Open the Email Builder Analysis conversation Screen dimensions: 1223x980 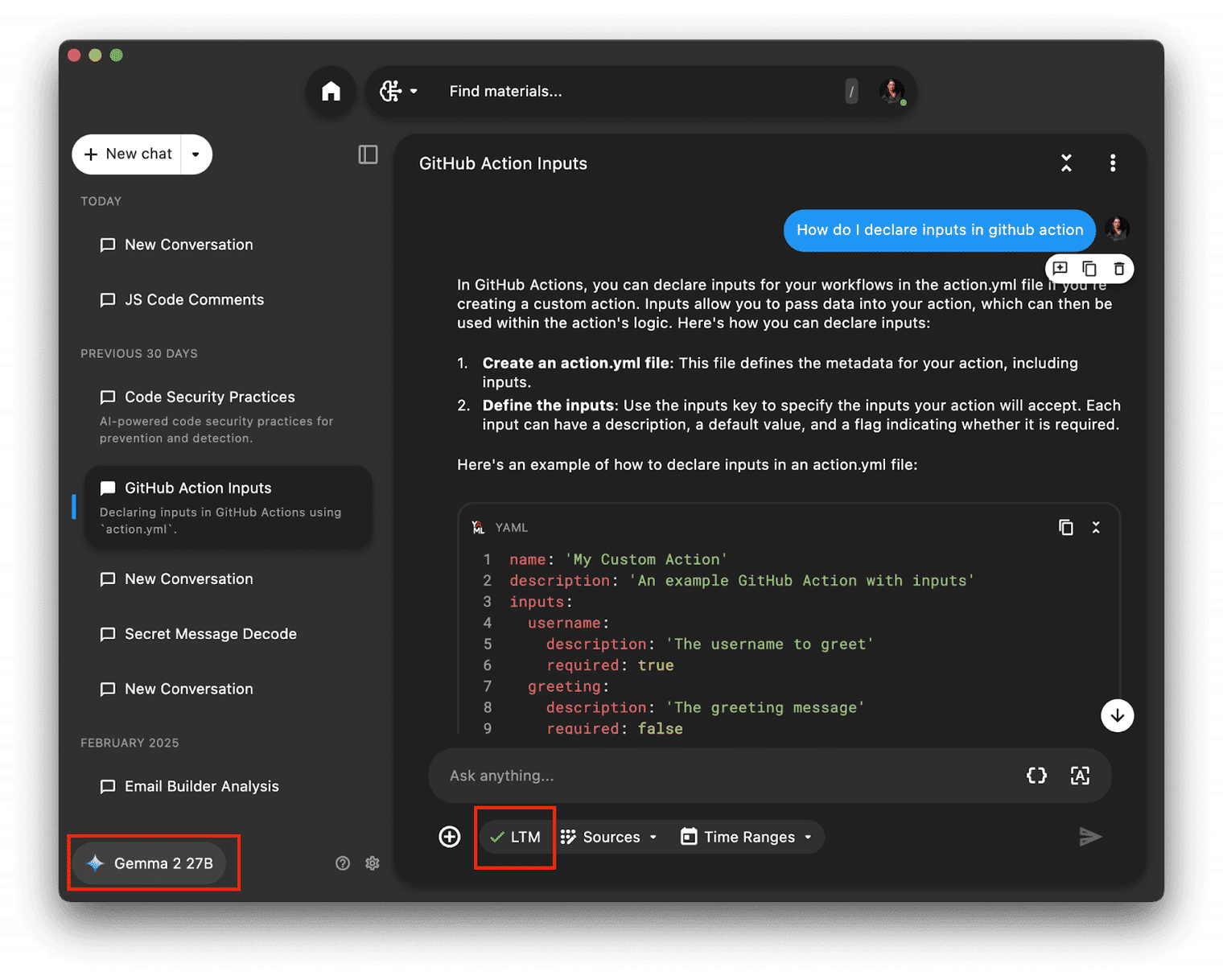pyautogui.click(x=229, y=786)
